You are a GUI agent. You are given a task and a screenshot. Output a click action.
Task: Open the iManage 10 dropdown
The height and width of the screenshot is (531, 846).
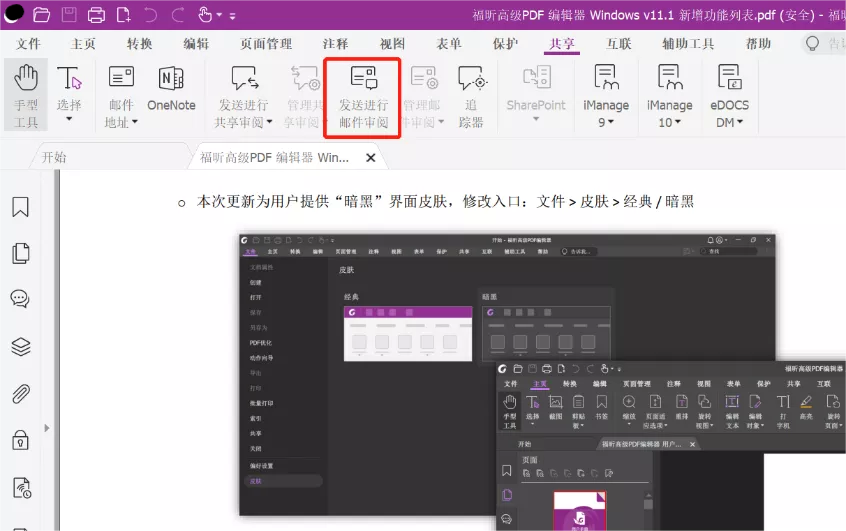coord(670,96)
